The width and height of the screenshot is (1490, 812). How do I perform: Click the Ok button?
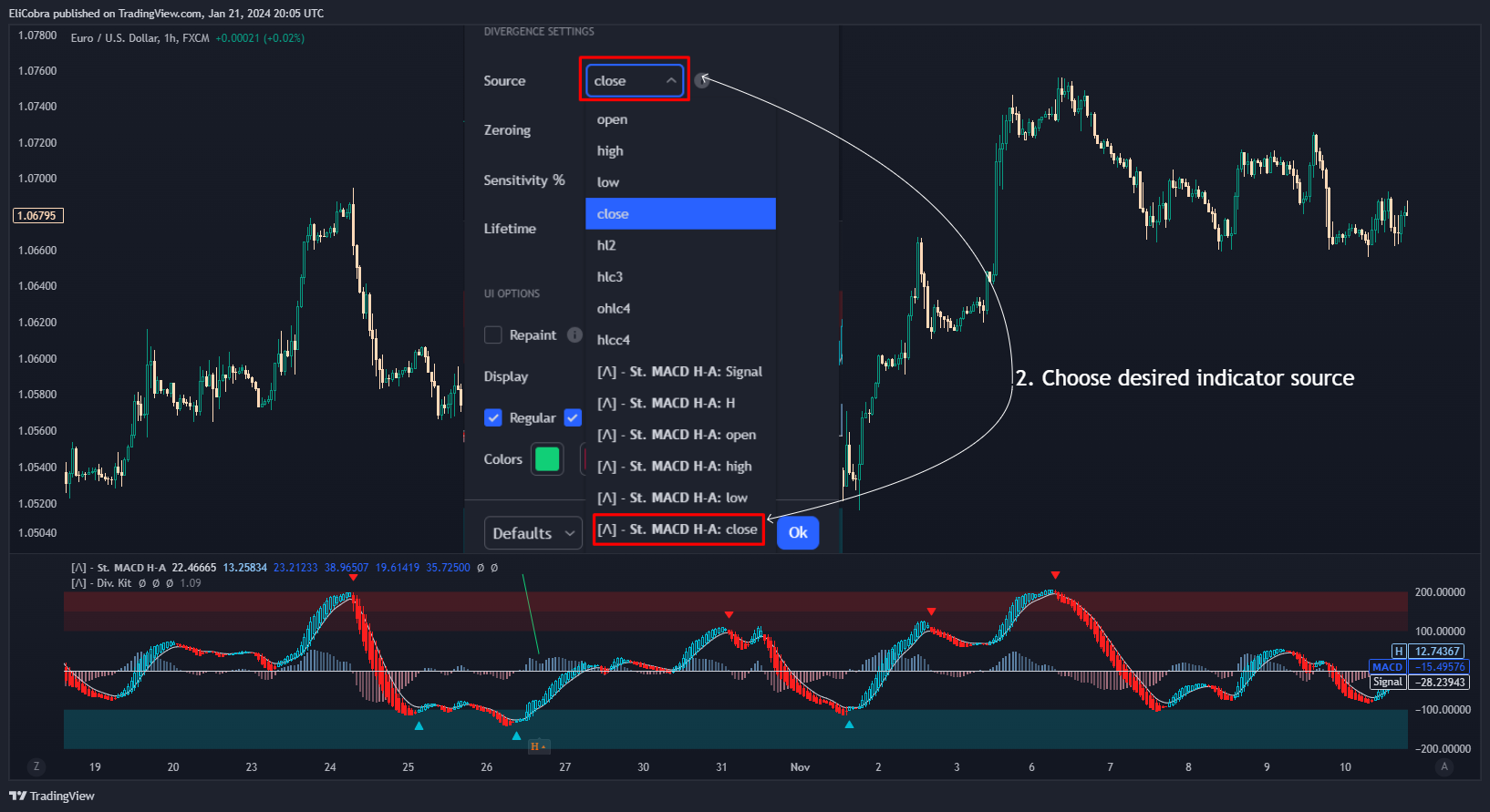[798, 533]
